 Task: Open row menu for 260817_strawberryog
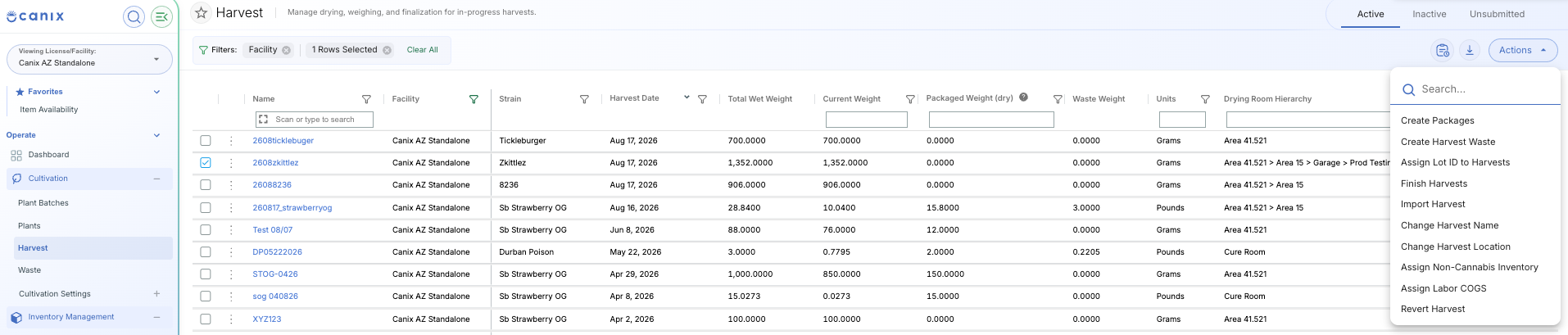(x=231, y=208)
